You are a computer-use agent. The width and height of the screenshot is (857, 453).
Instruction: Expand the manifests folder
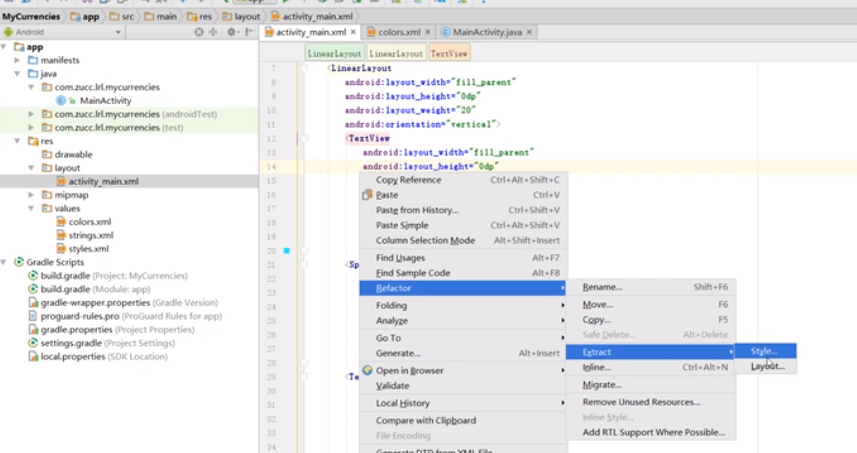18,60
